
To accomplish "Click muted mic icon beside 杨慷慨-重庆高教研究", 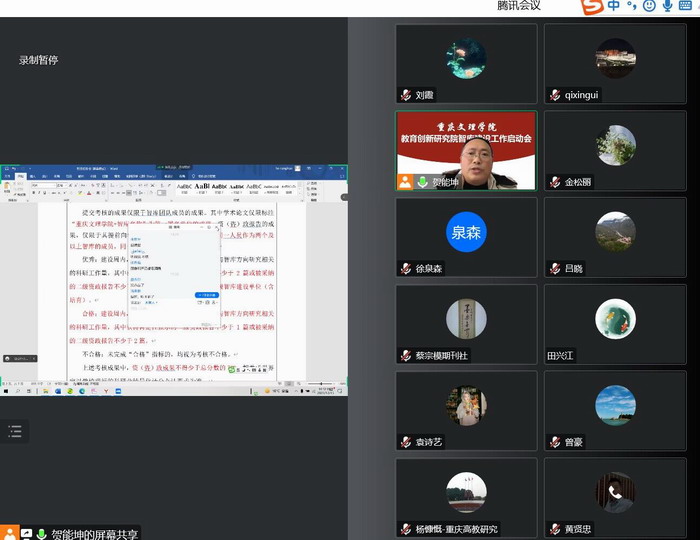I will click(x=406, y=529).
